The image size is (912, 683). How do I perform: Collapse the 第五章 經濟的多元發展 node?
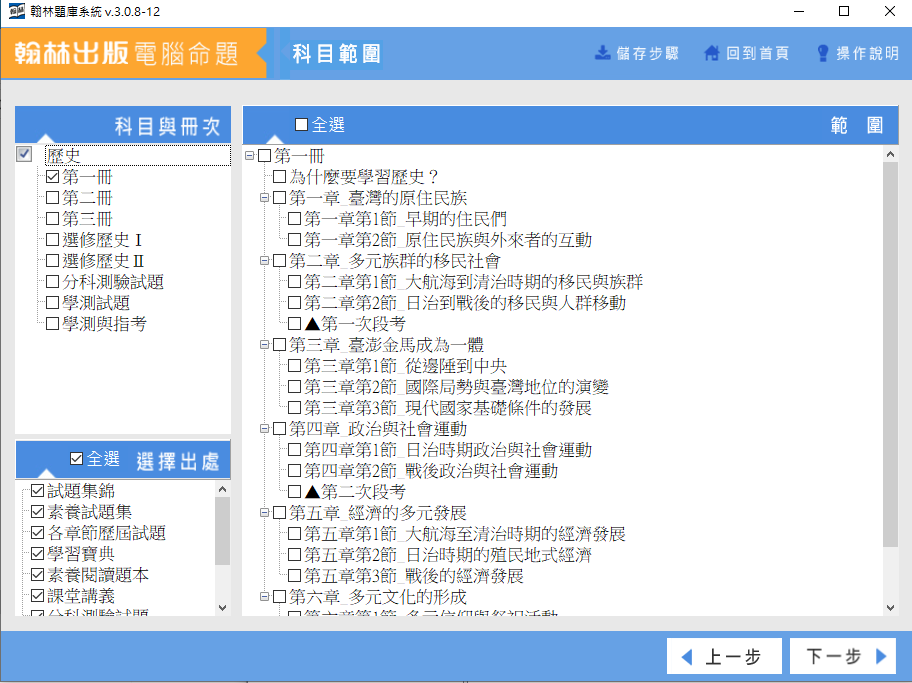(x=264, y=513)
